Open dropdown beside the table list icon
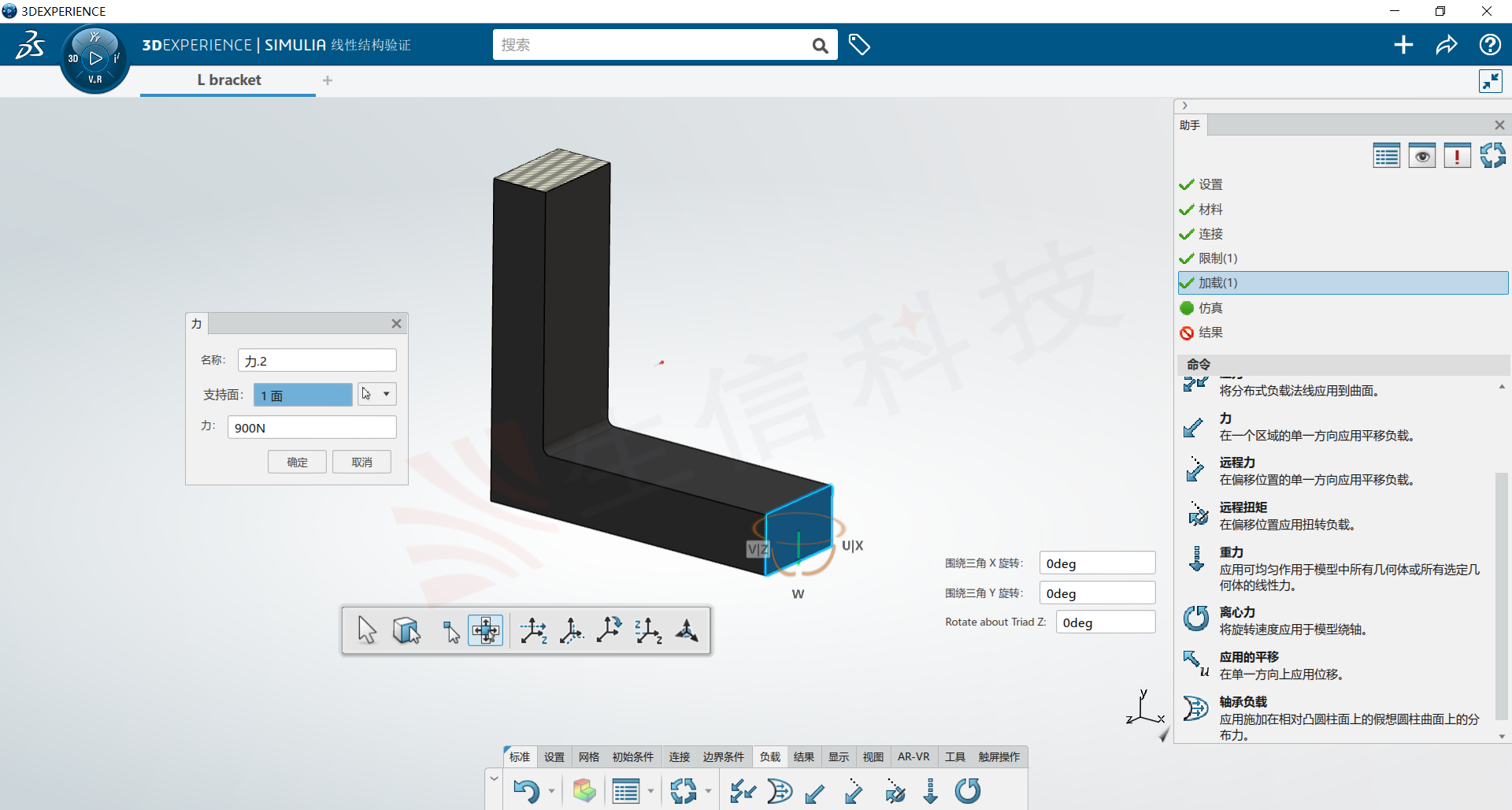Viewport: 1512px width, 810px height. coord(650,791)
